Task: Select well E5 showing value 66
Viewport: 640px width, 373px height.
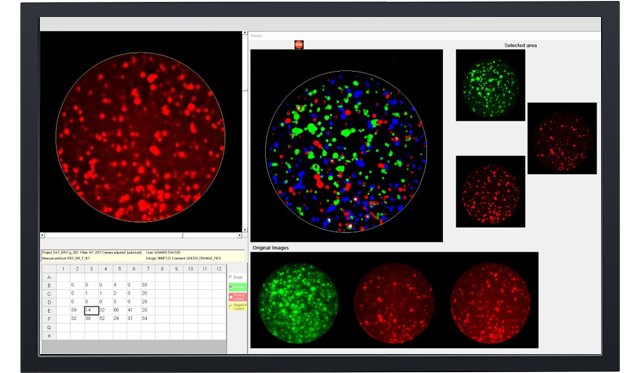Action: (120, 311)
